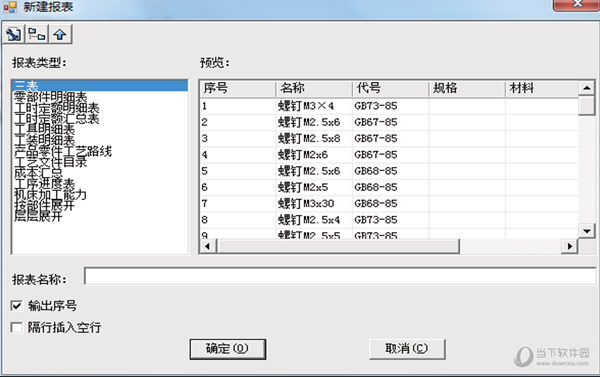The height and width of the screenshot is (377, 600).
Task: Select 机床加工能力 report type
Action: coord(51,194)
